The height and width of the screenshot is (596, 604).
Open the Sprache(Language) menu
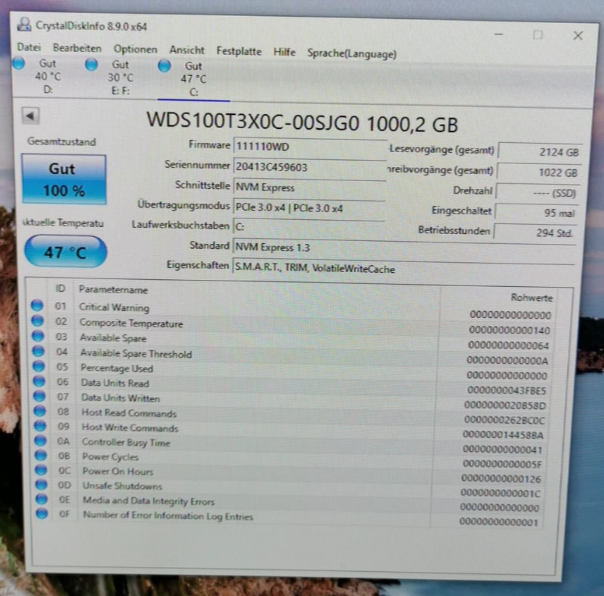pyautogui.click(x=352, y=54)
